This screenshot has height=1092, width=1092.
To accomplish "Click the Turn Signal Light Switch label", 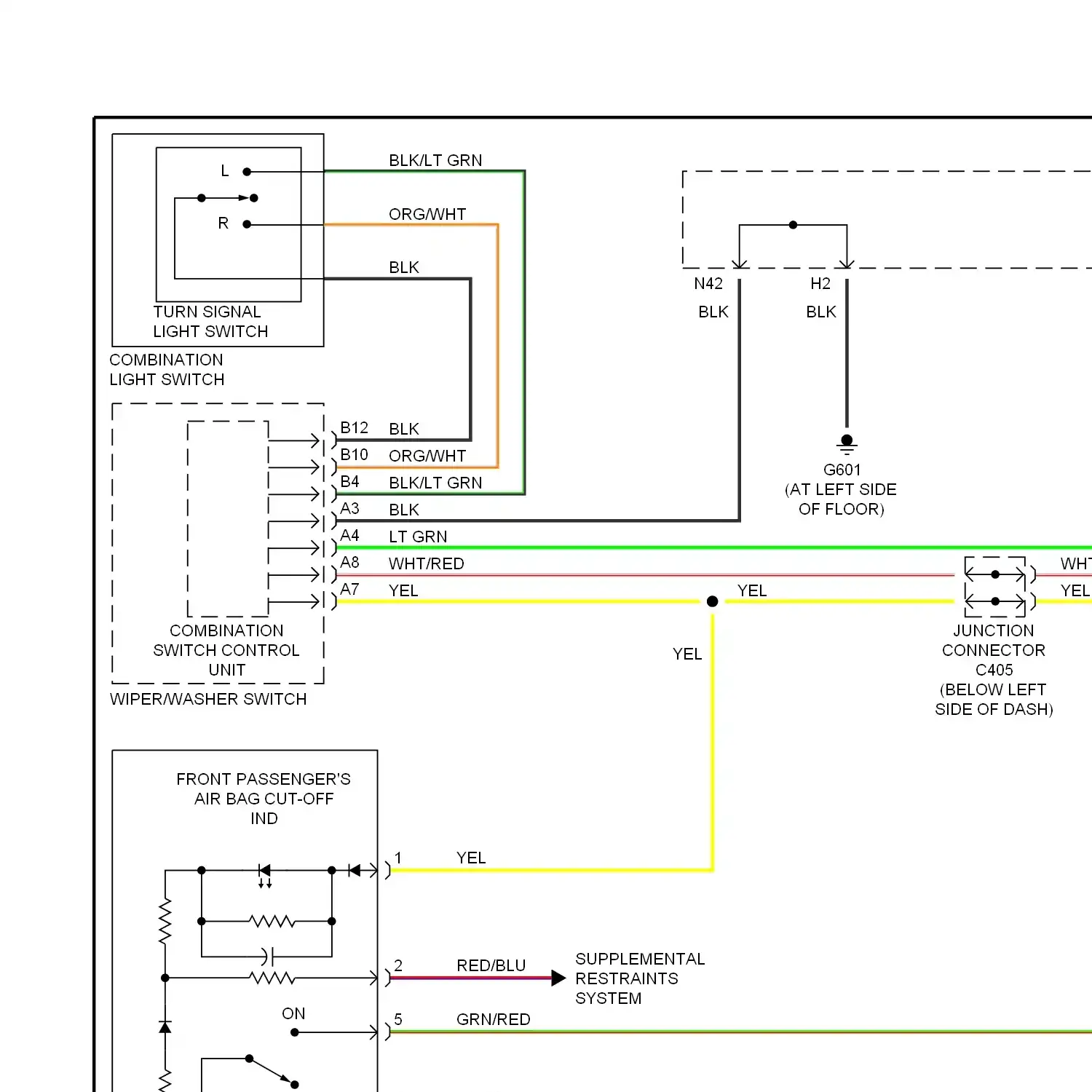I will pyautogui.click(x=210, y=322).
